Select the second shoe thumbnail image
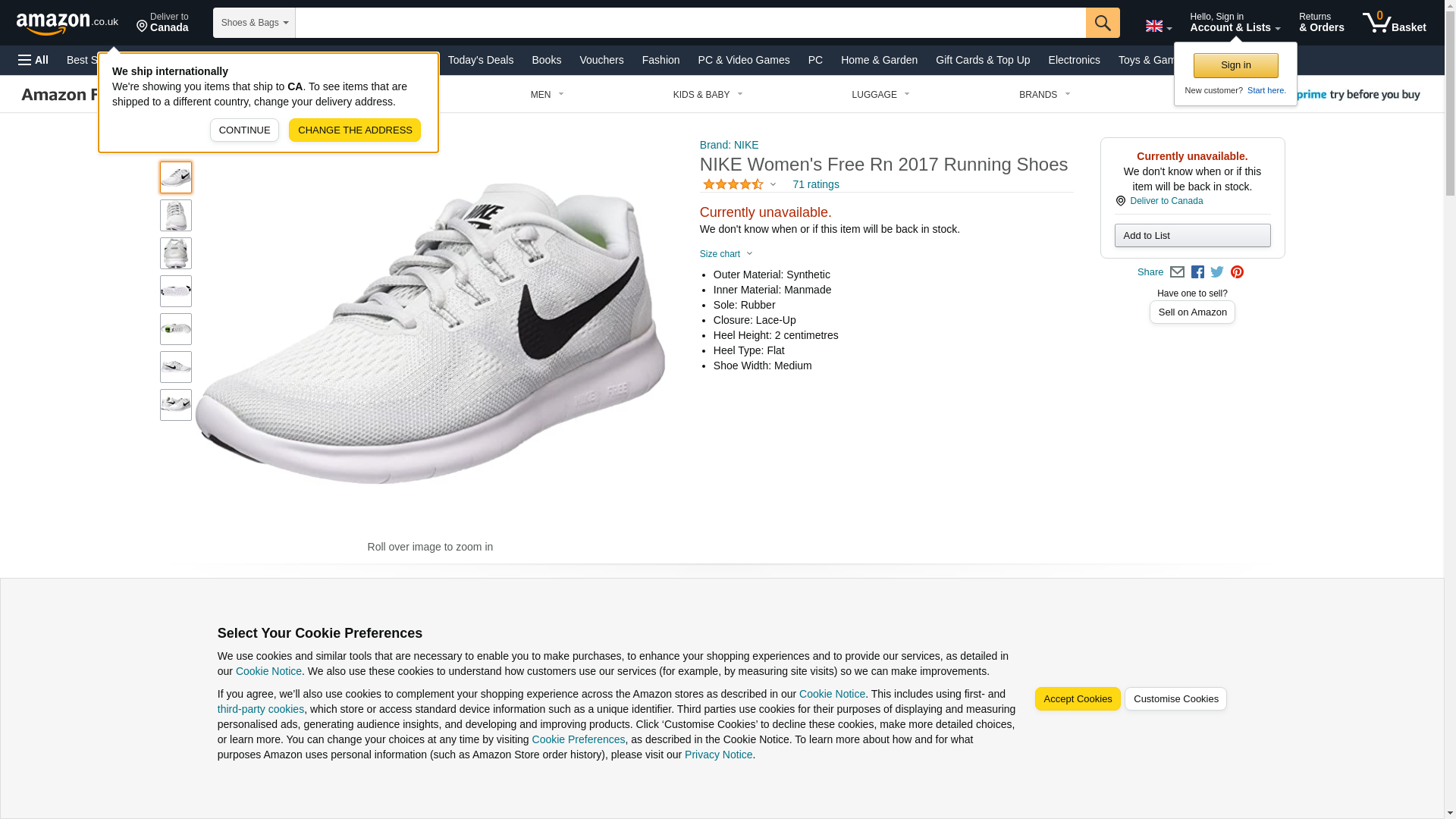Screen dimensions: 1456x819 (x=175, y=215)
